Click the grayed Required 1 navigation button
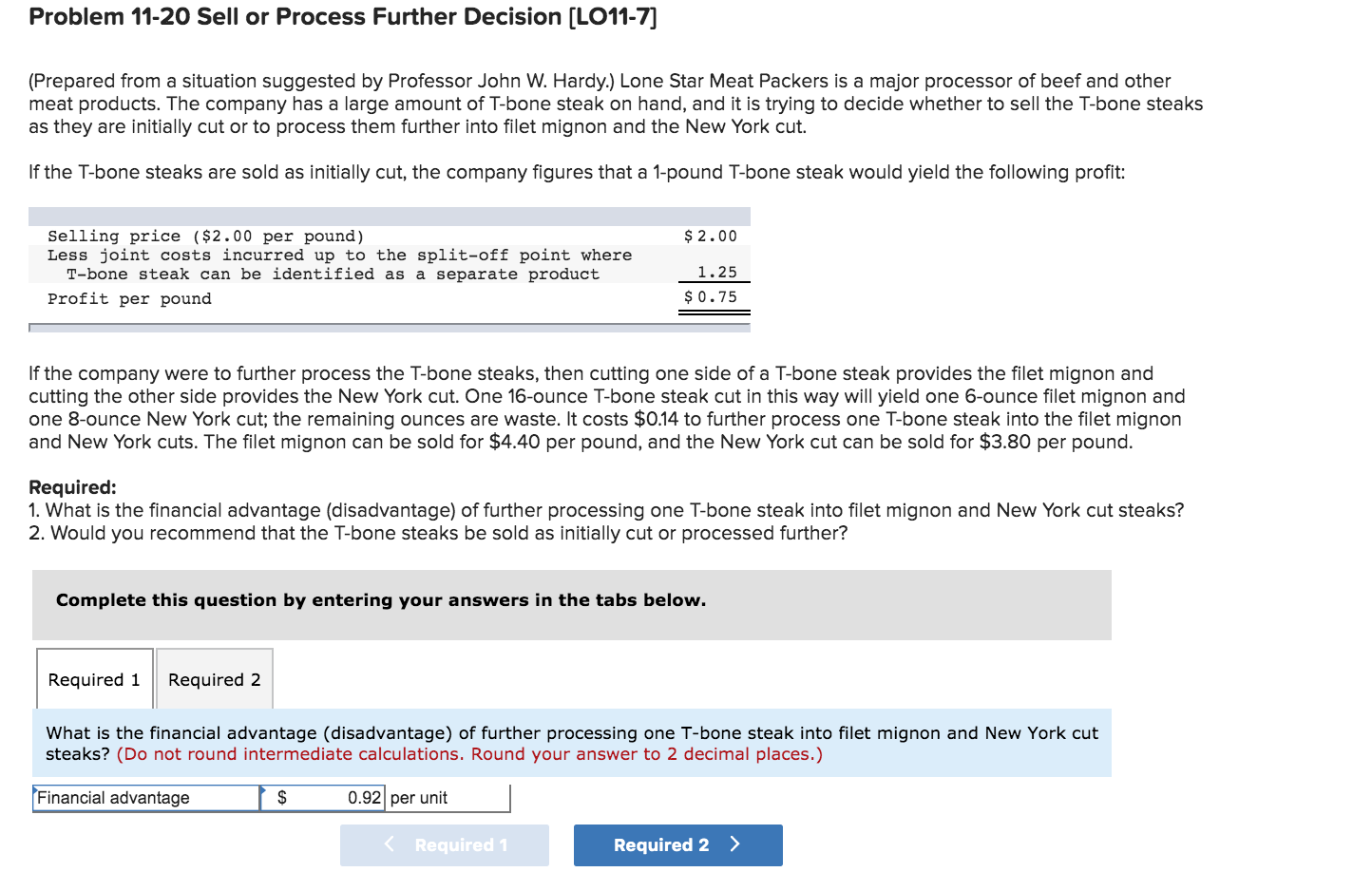1372x872 pixels. pos(444,844)
